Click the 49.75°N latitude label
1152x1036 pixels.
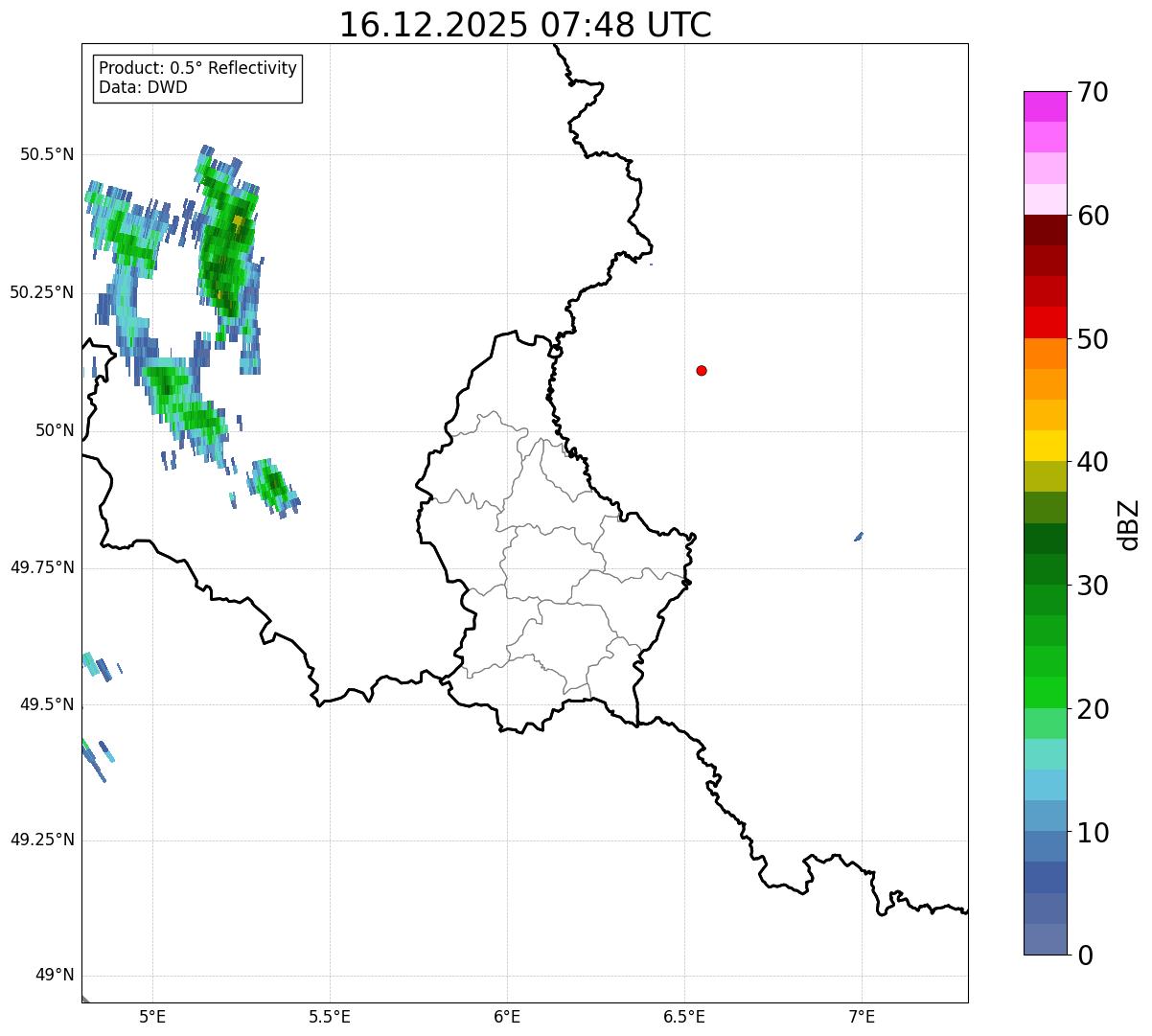click(x=41, y=567)
